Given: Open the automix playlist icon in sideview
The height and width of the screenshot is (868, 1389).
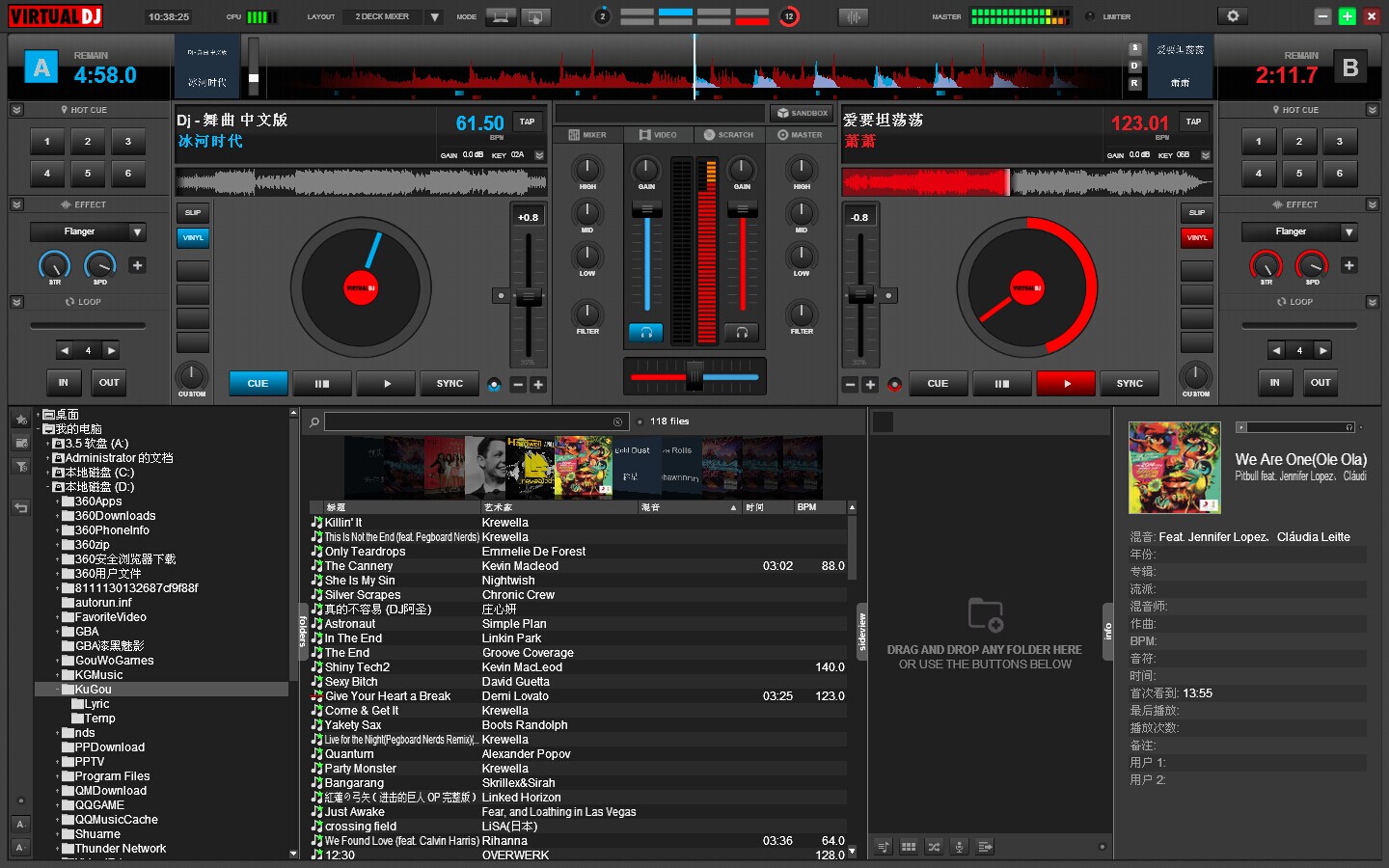Looking at the screenshot, I should tap(884, 847).
